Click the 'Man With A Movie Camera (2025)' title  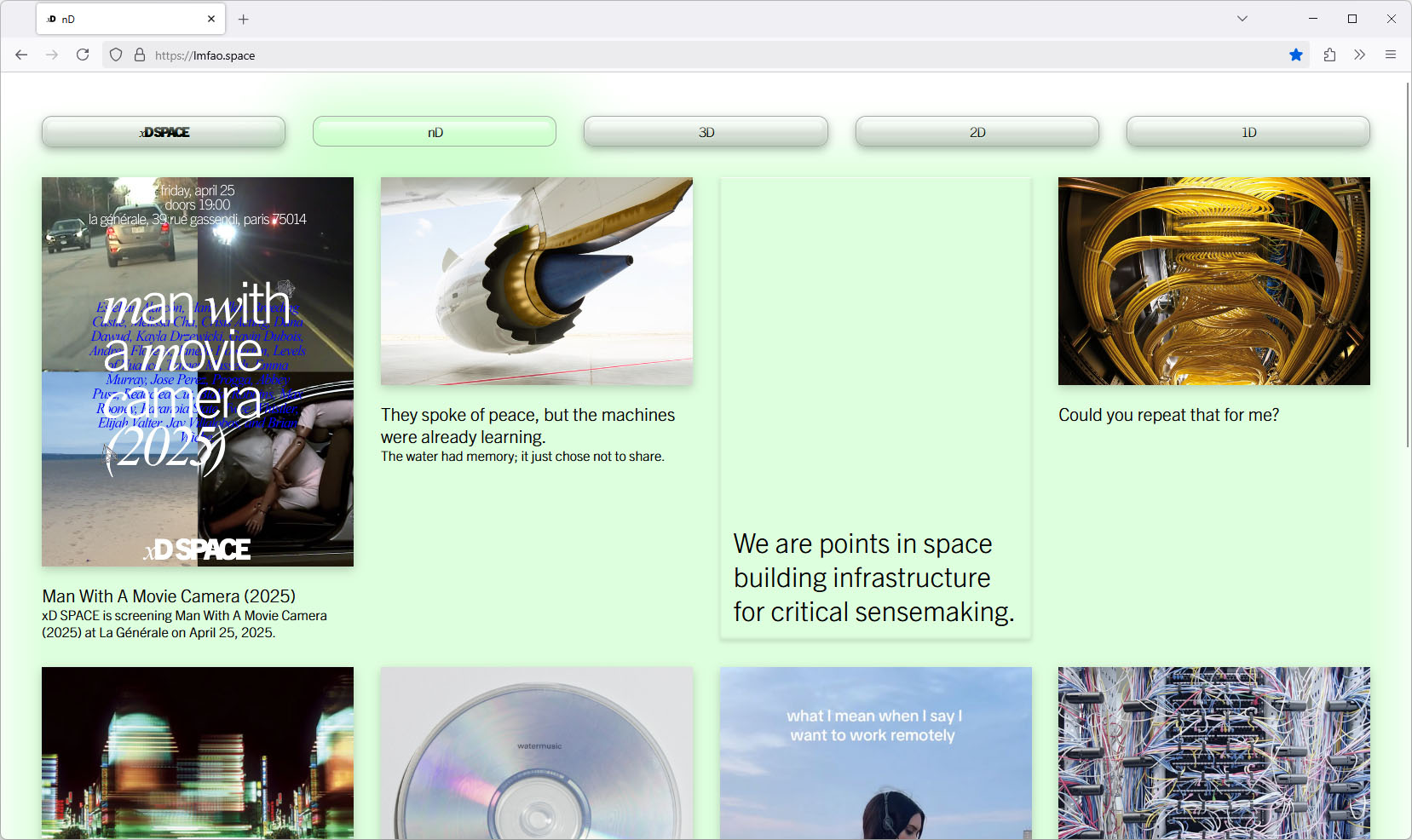tap(169, 596)
